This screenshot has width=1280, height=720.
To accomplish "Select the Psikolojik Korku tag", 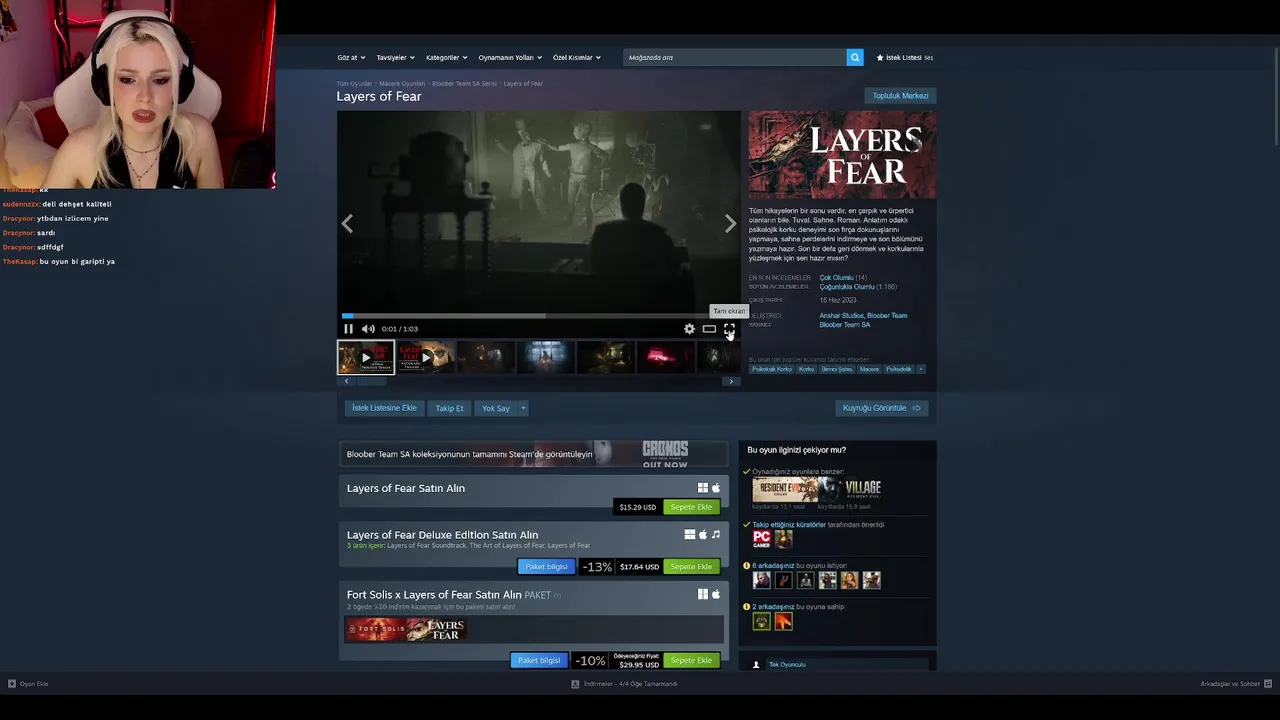I will click(771, 369).
